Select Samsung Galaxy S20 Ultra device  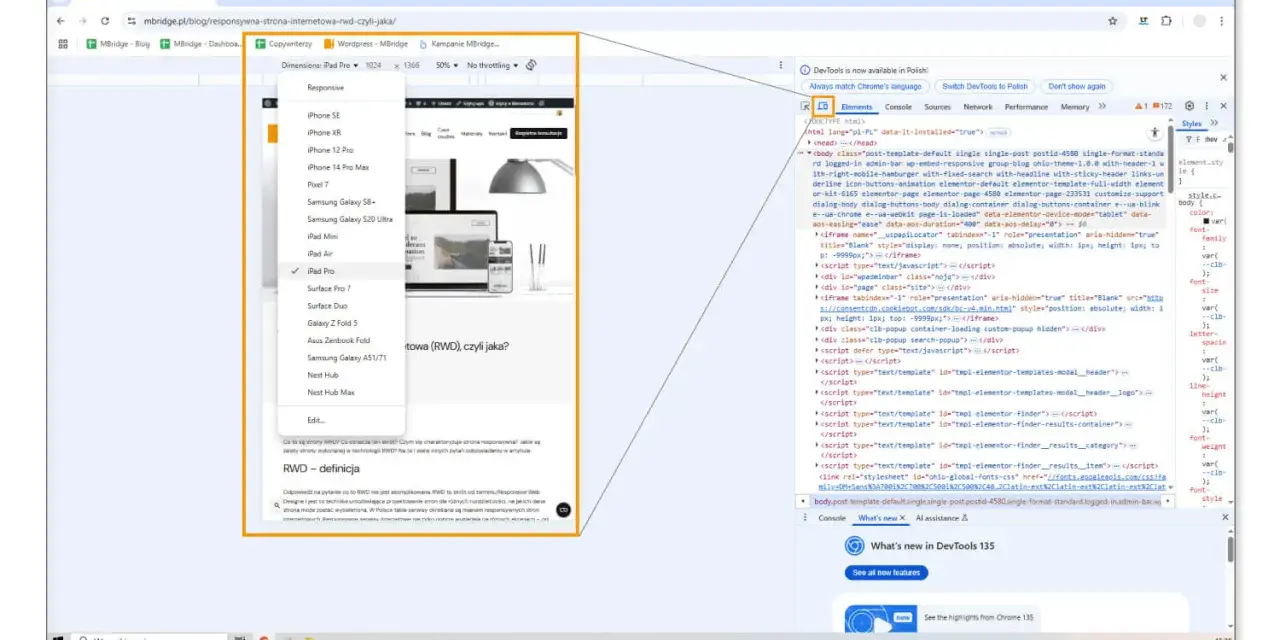341,219
